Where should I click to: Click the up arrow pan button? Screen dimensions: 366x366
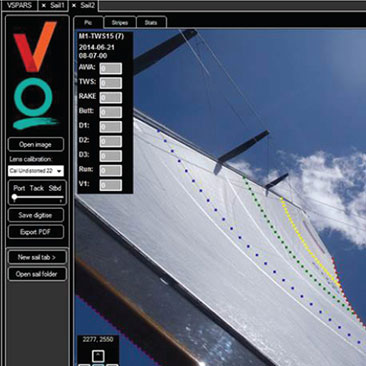[x=98, y=356]
